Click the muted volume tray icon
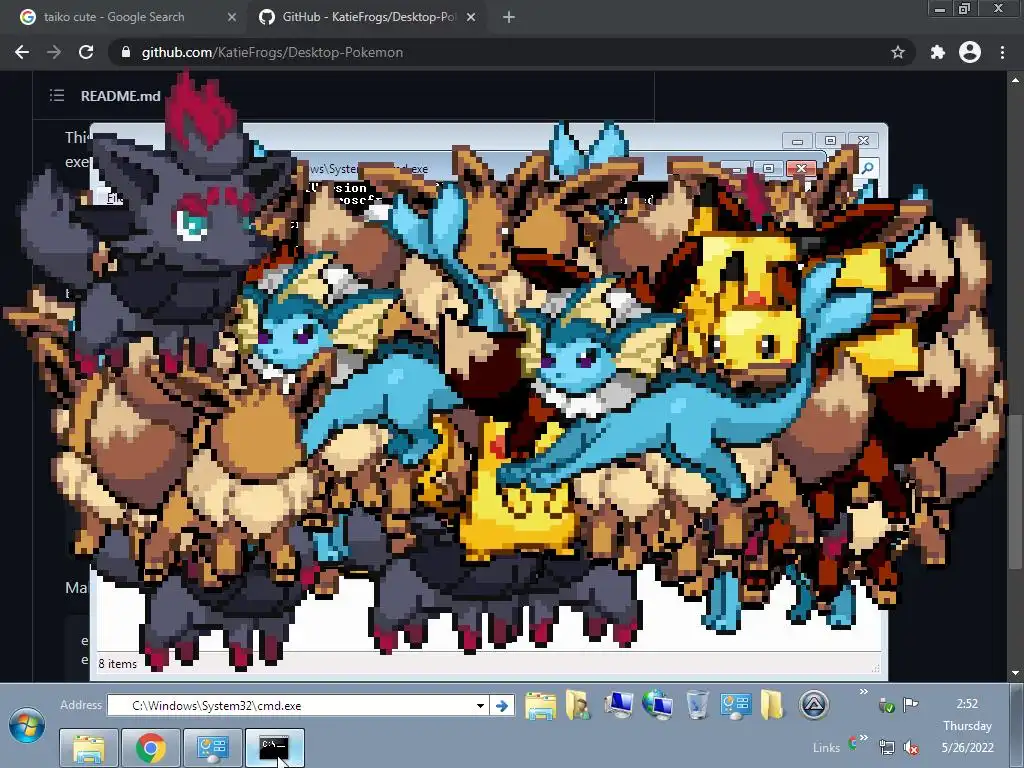 [910, 747]
